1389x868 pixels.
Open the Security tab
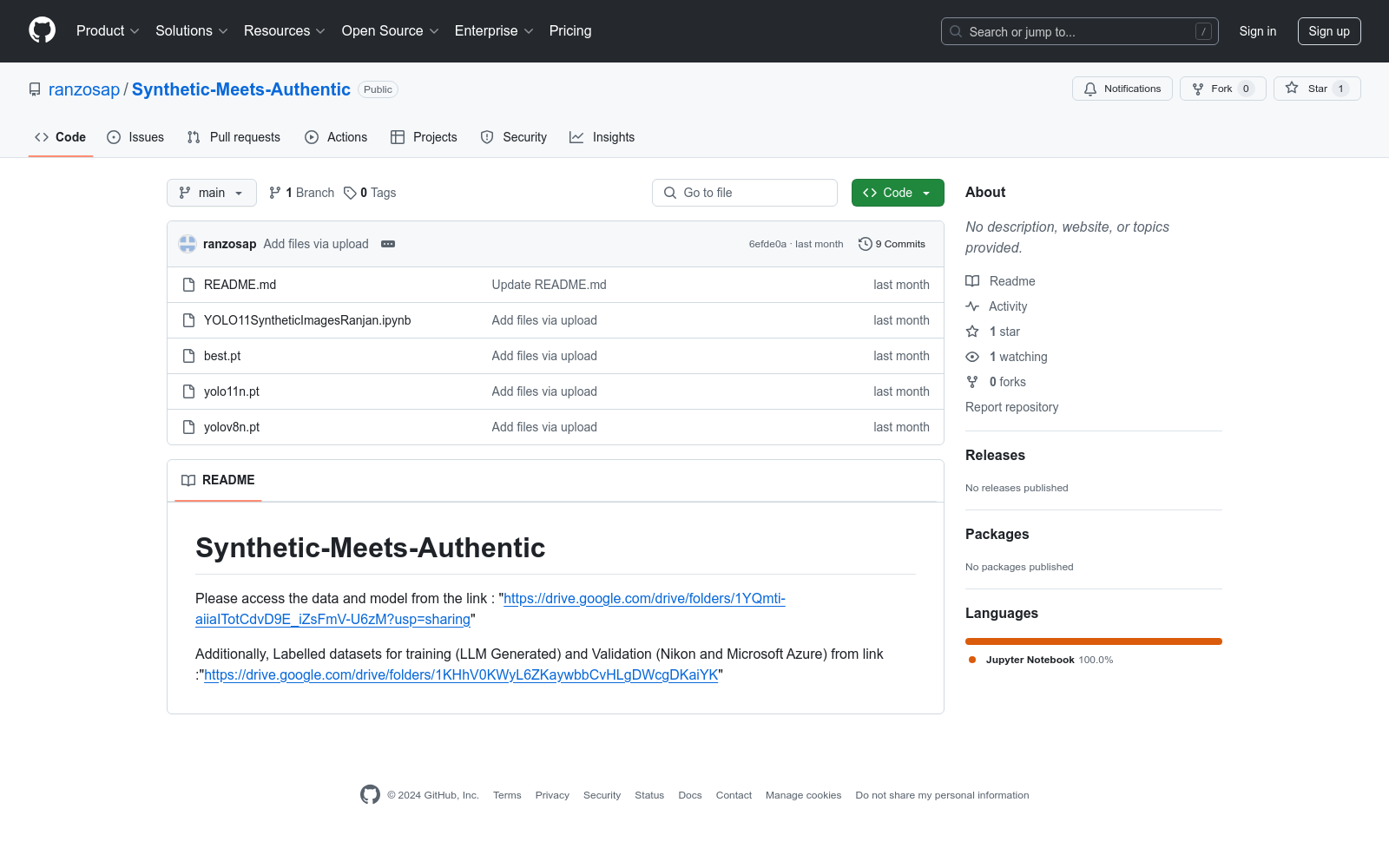514,137
